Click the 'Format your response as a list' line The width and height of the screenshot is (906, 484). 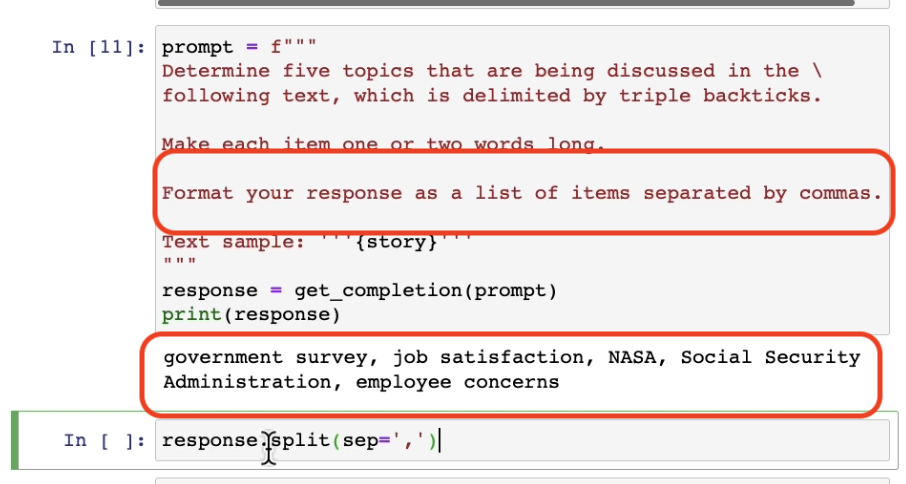pyautogui.click(x=520, y=193)
